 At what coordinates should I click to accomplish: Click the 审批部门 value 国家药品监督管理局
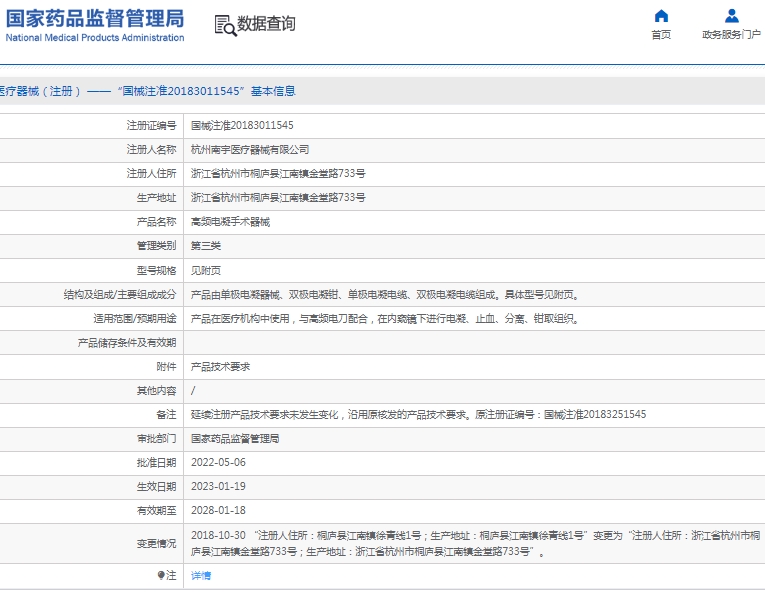[235, 438]
